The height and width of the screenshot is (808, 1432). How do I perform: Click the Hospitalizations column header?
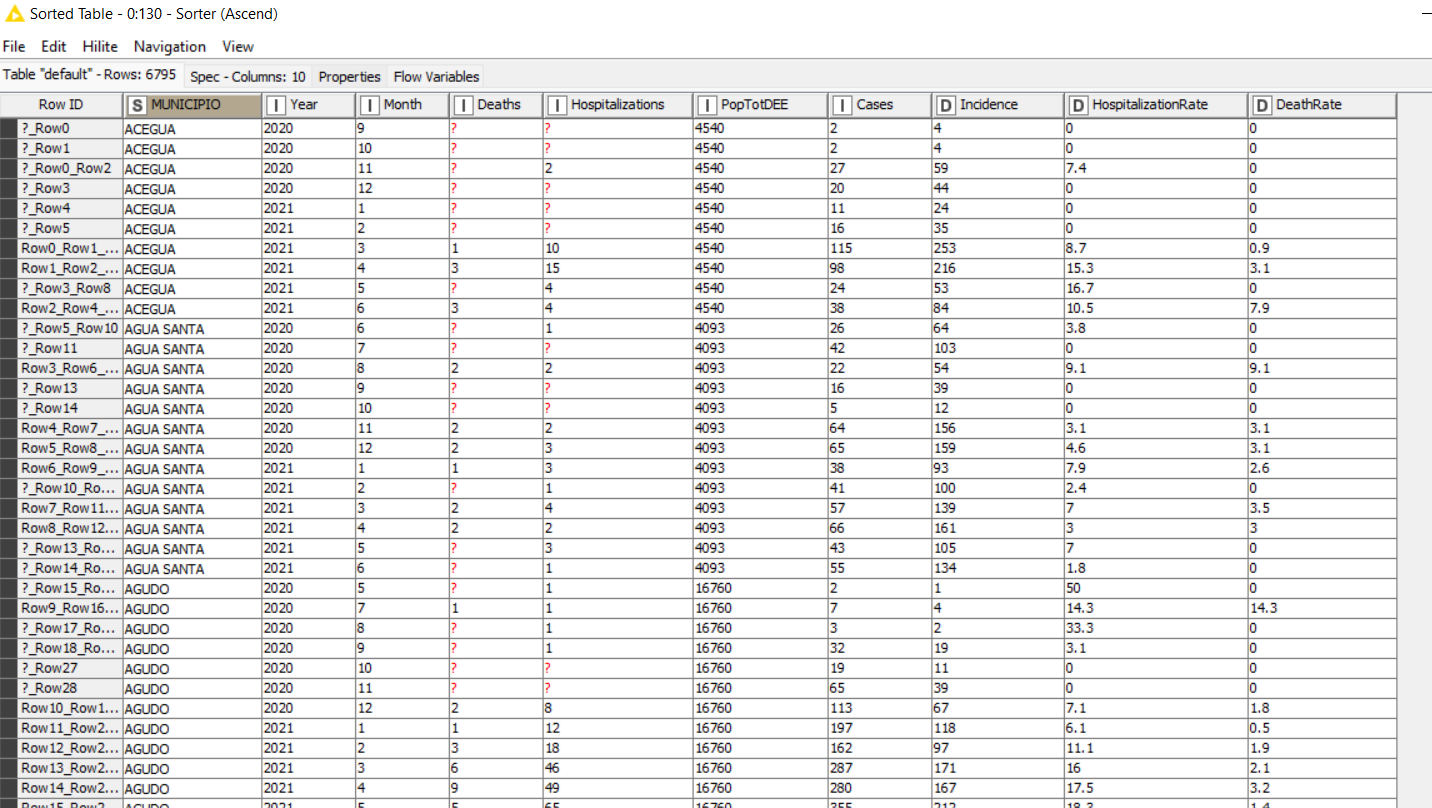point(618,105)
